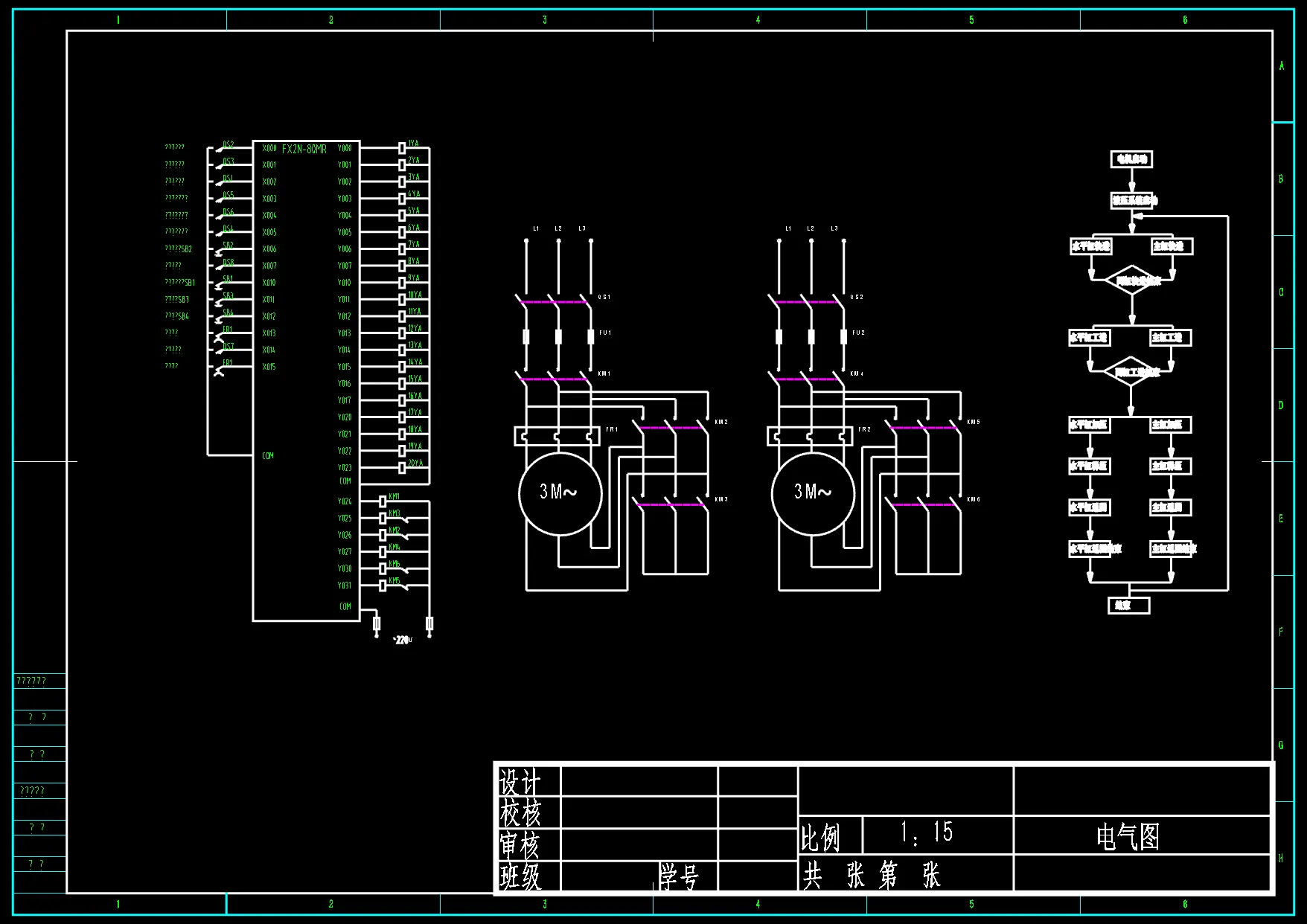This screenshot has height=924, width=1307.
Task: Select the FR1 thermal relay box above first motor
Action: click(557, 436)
